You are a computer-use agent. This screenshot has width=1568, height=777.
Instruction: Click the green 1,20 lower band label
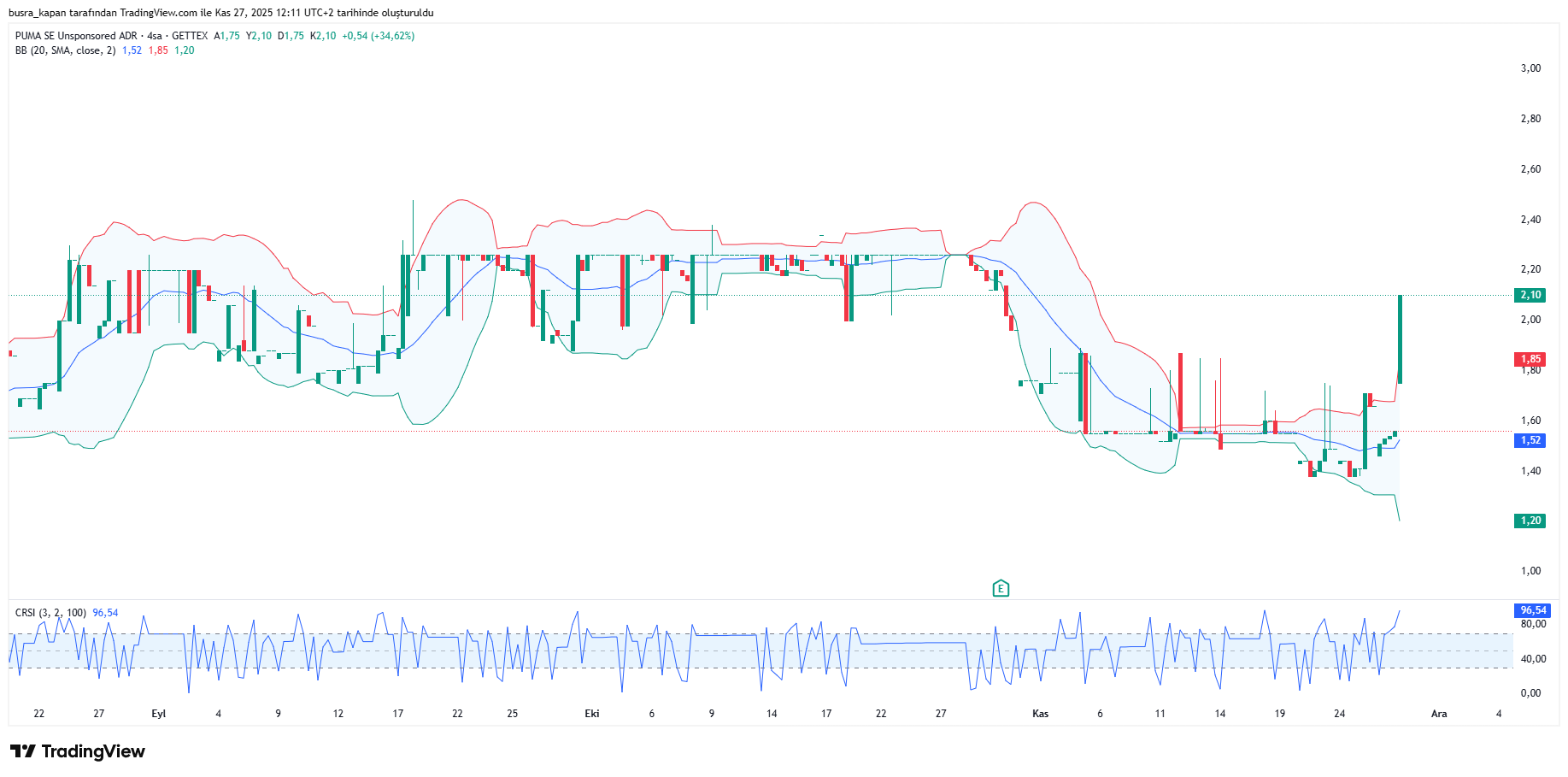pyautogui.click(x=1530, y=521)
